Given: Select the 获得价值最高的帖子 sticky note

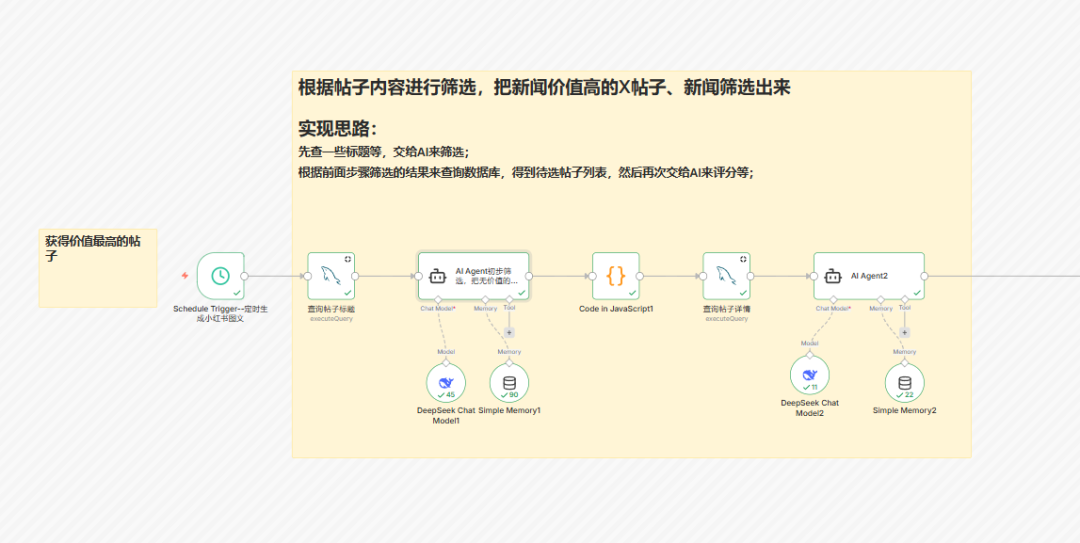Looking at the screenshot, I should 98,268.
